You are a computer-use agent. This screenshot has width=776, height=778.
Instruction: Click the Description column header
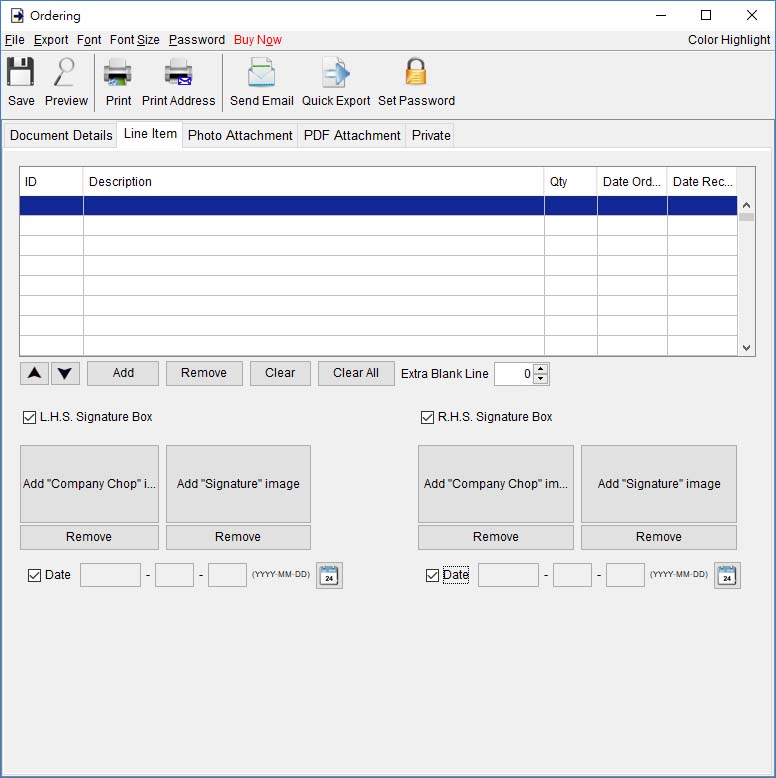(314, 182)
